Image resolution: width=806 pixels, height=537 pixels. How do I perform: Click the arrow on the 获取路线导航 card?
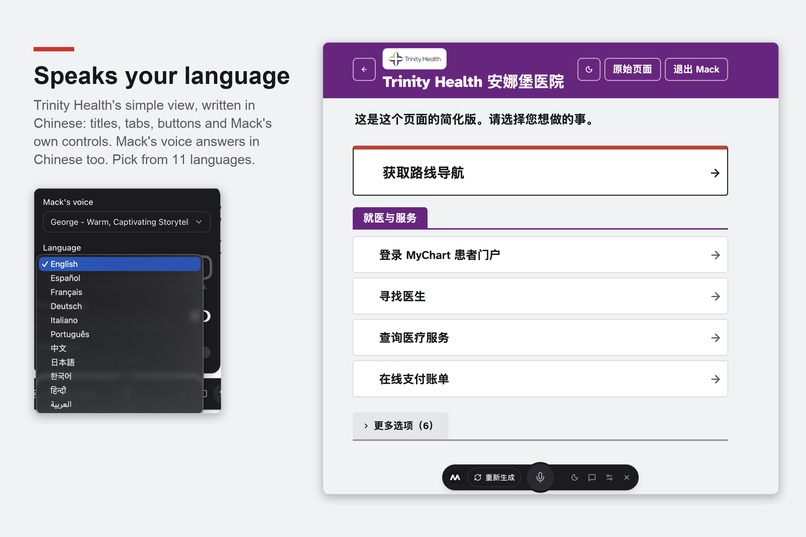pyautogui.click(x=715, y=173)
